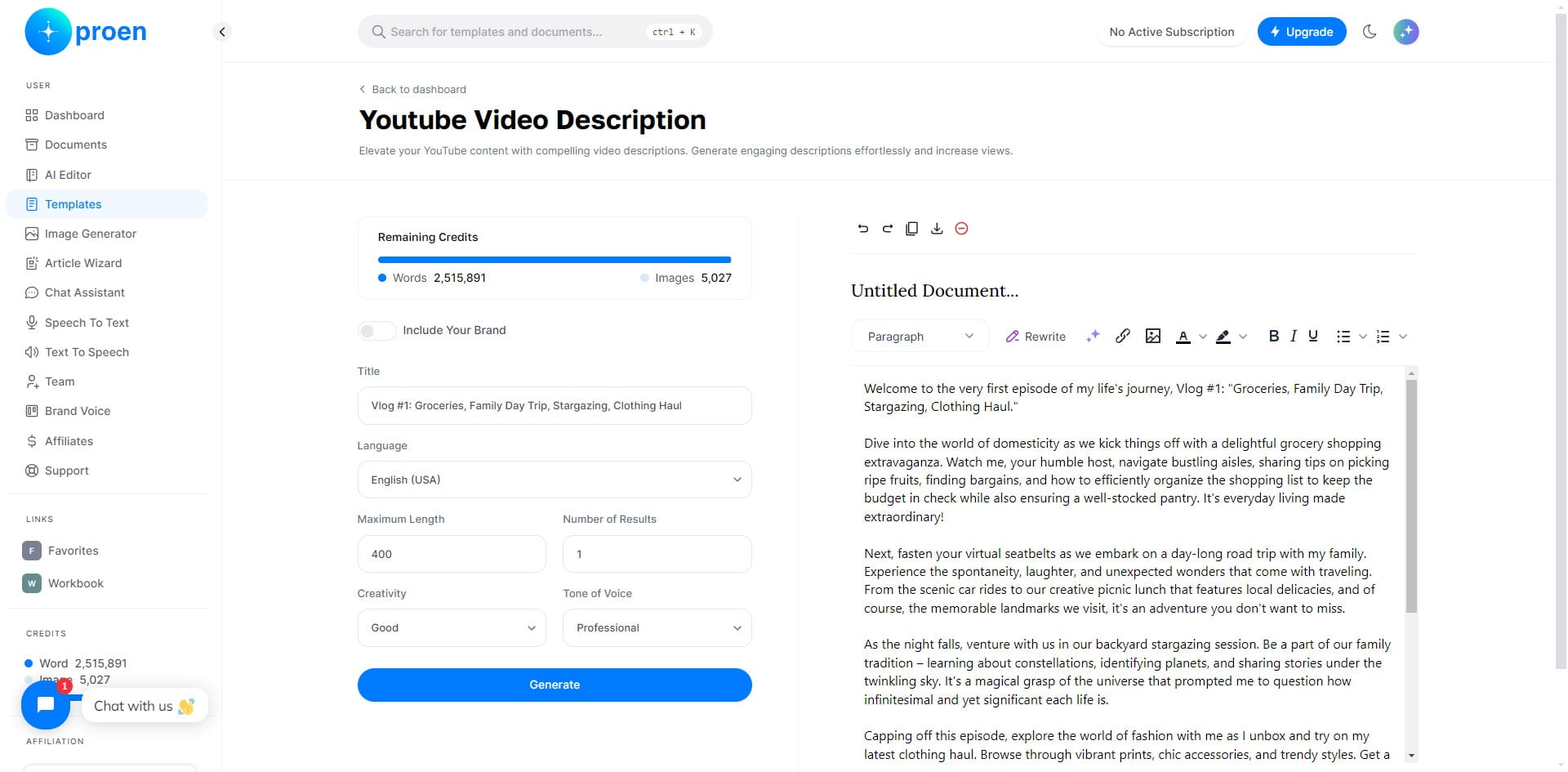Screen dimensions: 1568x772
Task: Expand highlight color options arrow
Action: tap(1243, 337)
